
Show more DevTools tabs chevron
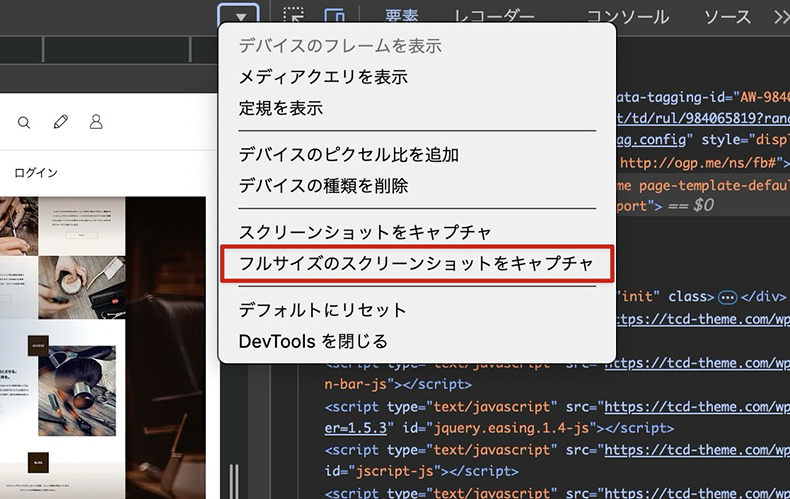click(781, 17)
